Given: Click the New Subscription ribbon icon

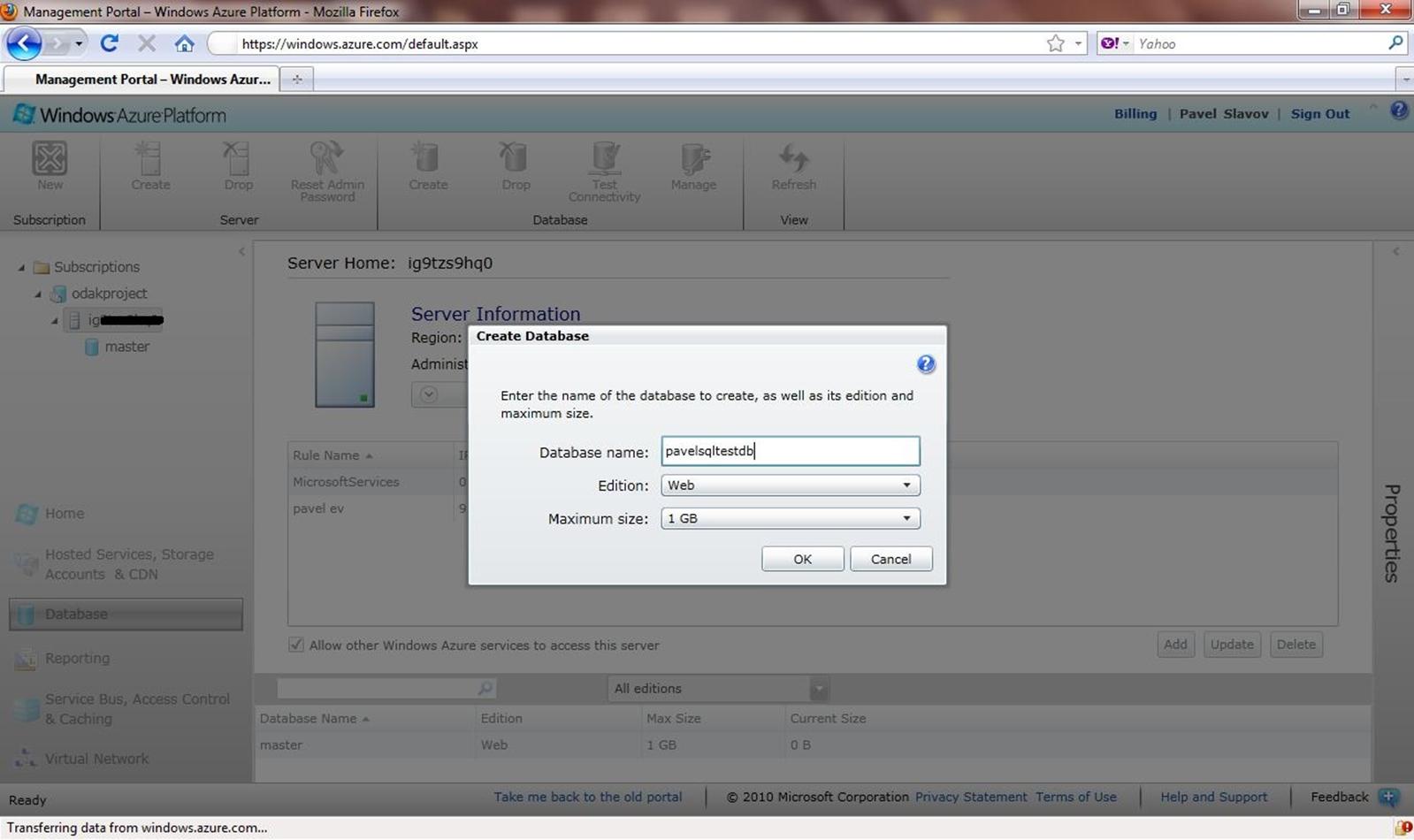Looking at the screenshot, I should pyautogui.click(x=50, y=159).
